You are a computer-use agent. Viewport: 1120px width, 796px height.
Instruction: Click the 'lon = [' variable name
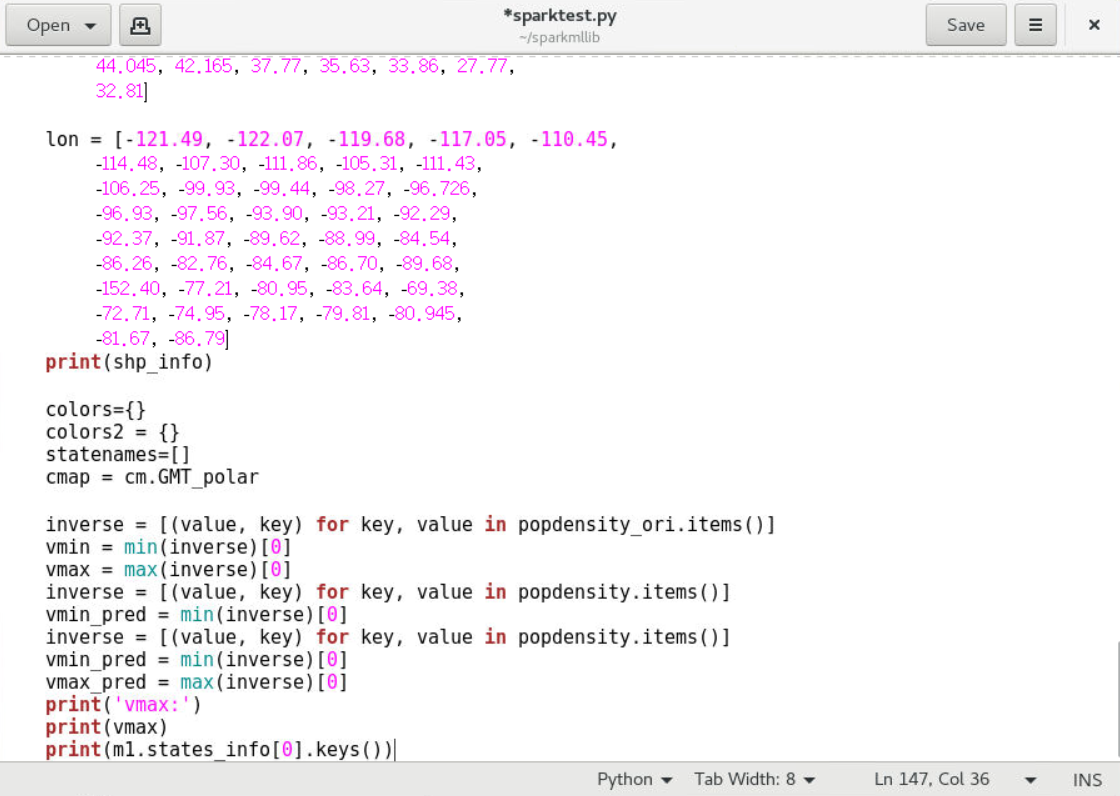point(62,139)
